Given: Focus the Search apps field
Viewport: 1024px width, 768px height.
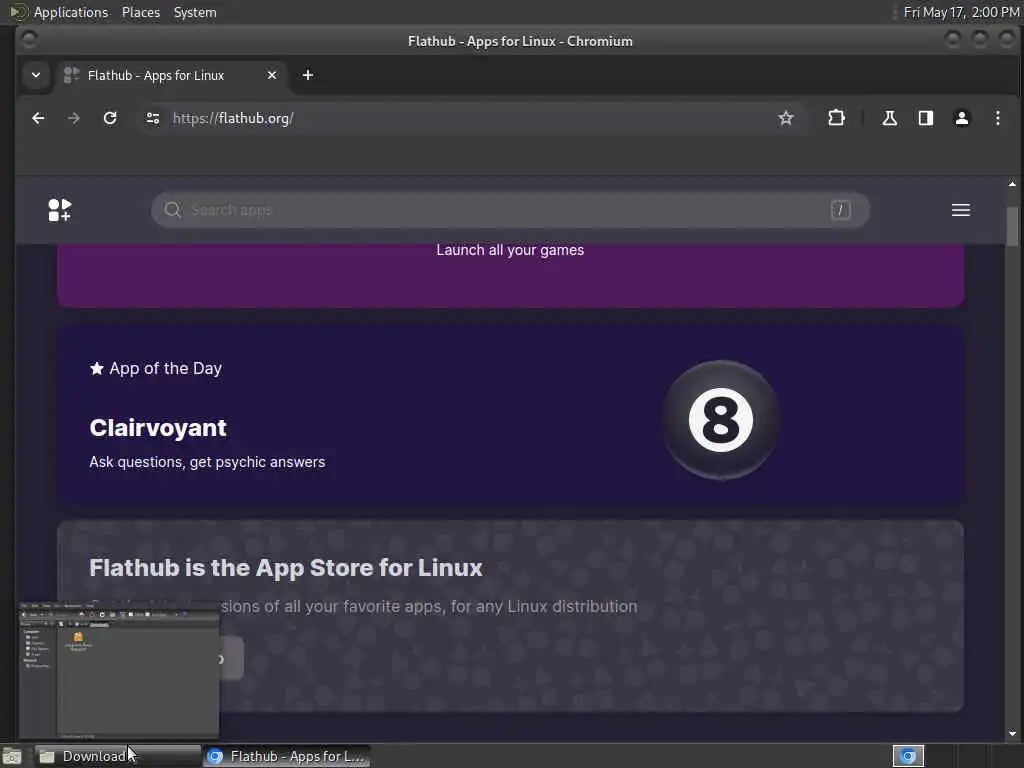Looking at the screenshot, I should [510, 210].
